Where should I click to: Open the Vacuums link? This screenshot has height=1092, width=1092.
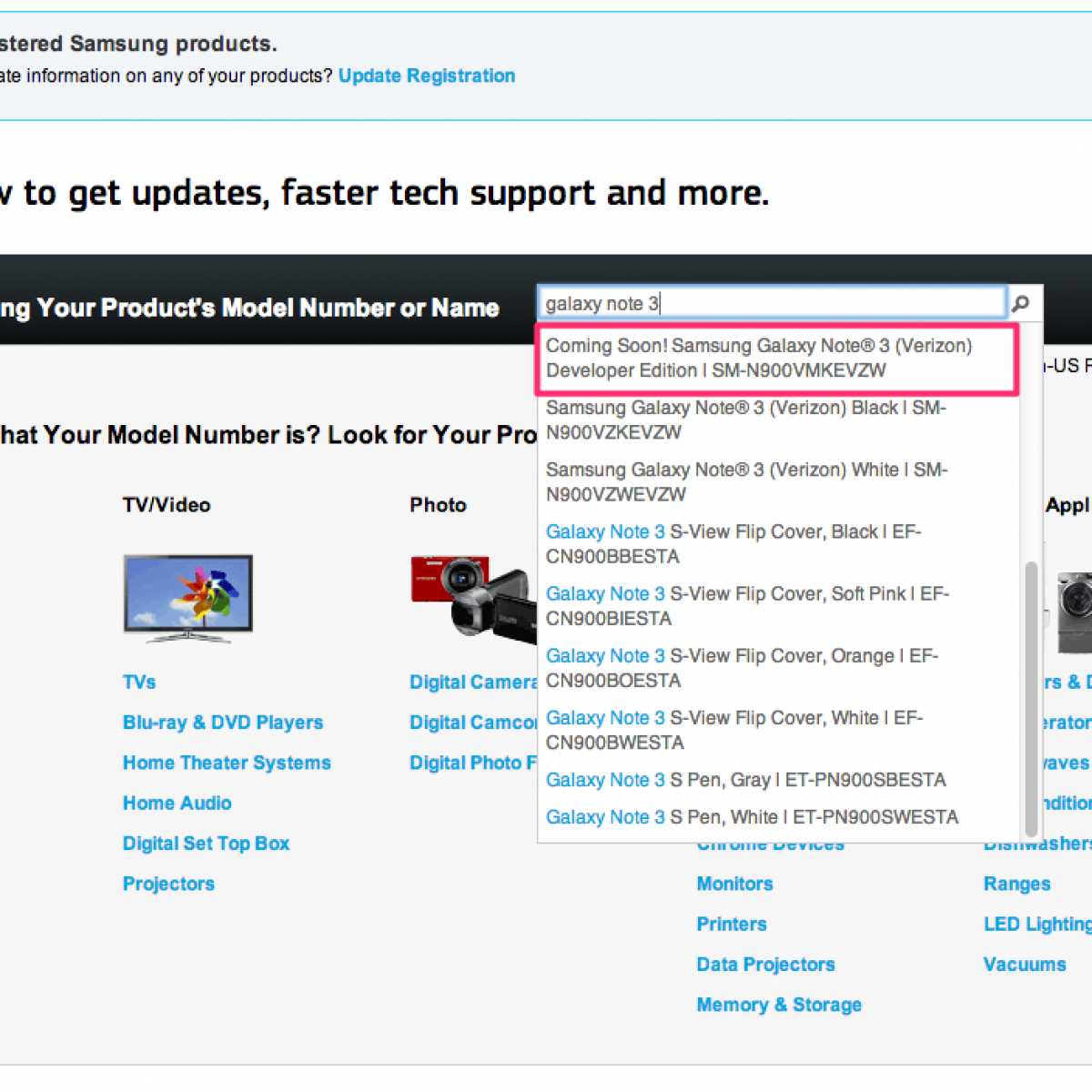coord(1025,965)
